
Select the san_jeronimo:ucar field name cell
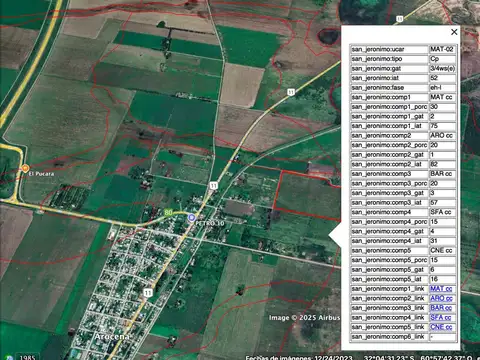[x=389, y=49]
